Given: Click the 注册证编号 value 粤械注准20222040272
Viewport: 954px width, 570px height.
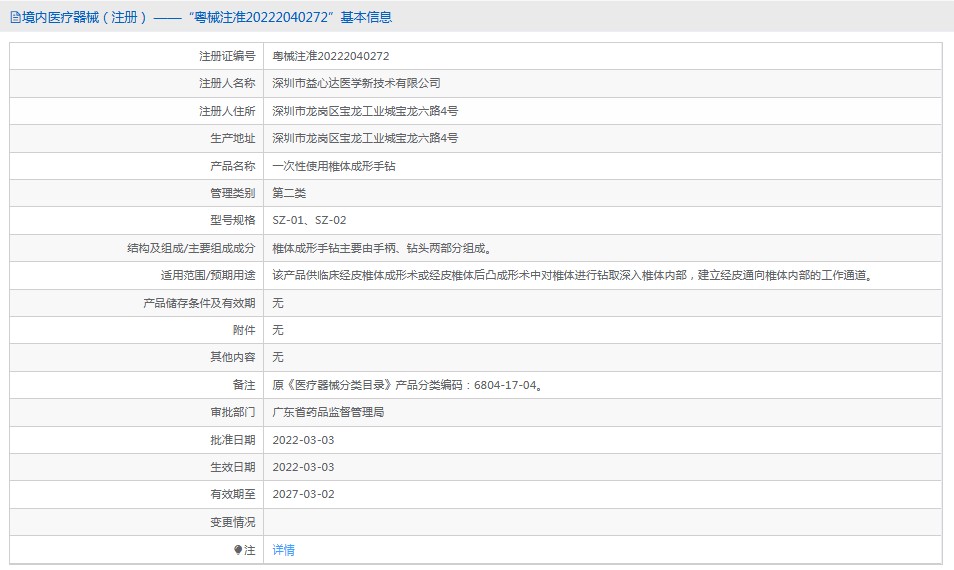Looking at the screenshot, I should 330,56.
